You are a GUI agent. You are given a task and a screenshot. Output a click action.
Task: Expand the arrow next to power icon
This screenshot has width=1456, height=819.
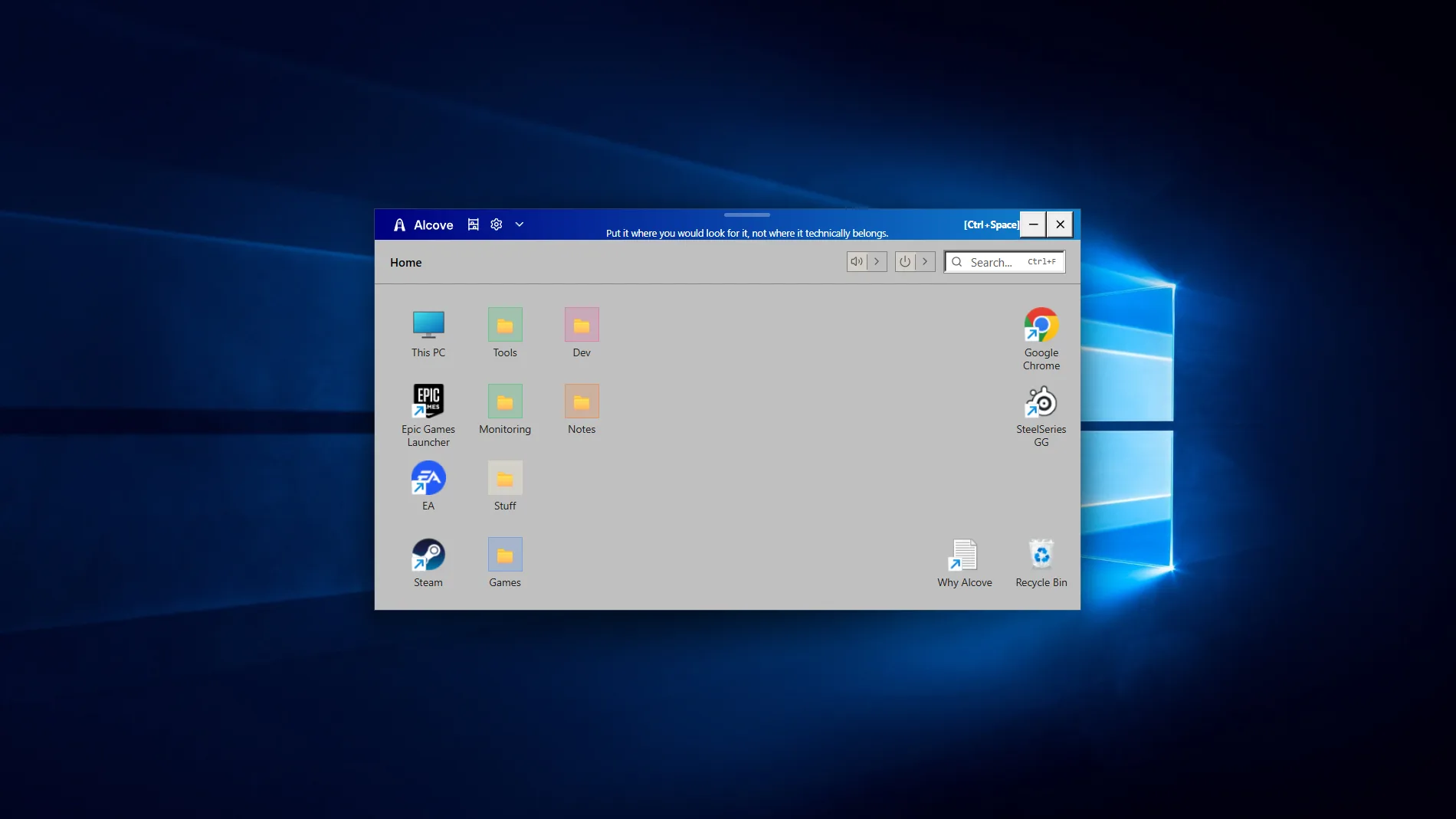926,261
